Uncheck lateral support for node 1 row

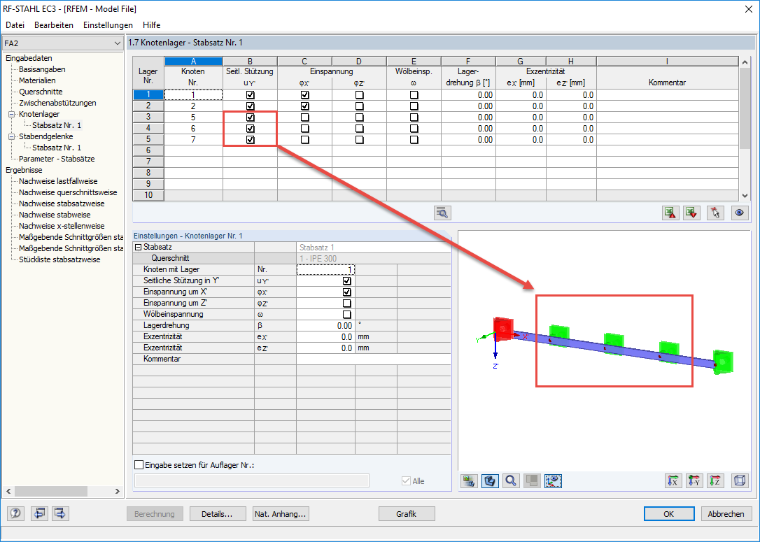[x=250, y=95]
